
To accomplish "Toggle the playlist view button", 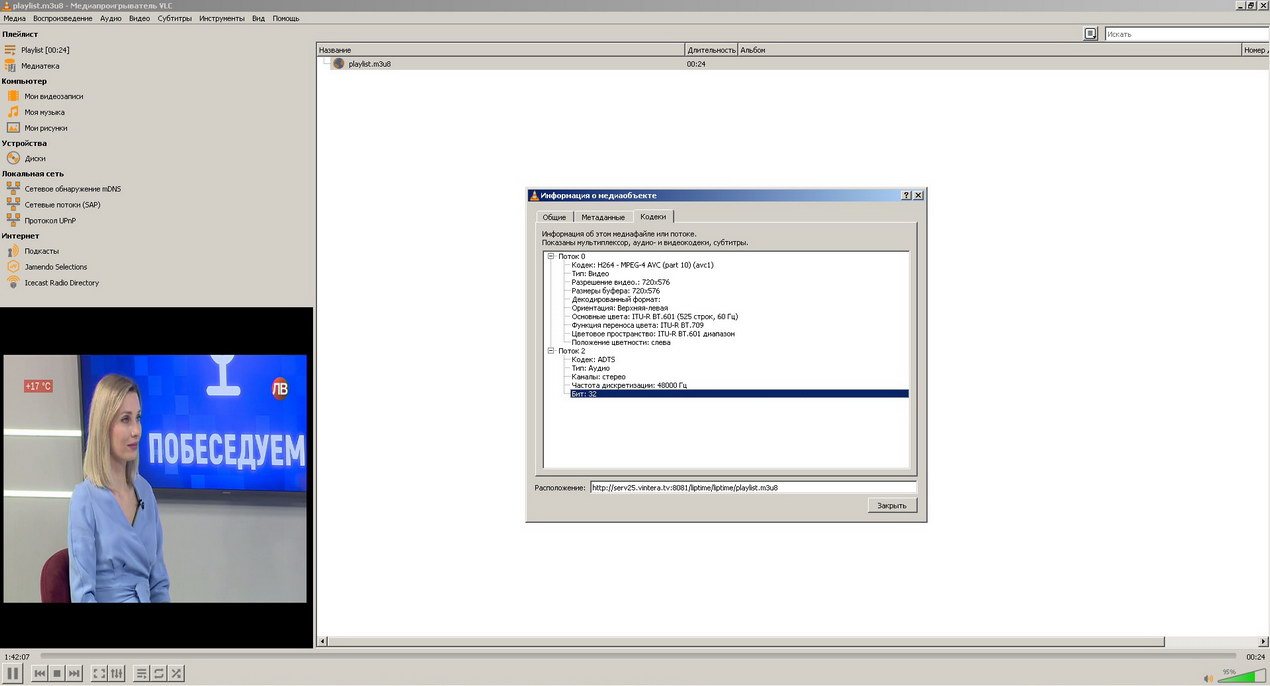I will click(x=142, y=674).
